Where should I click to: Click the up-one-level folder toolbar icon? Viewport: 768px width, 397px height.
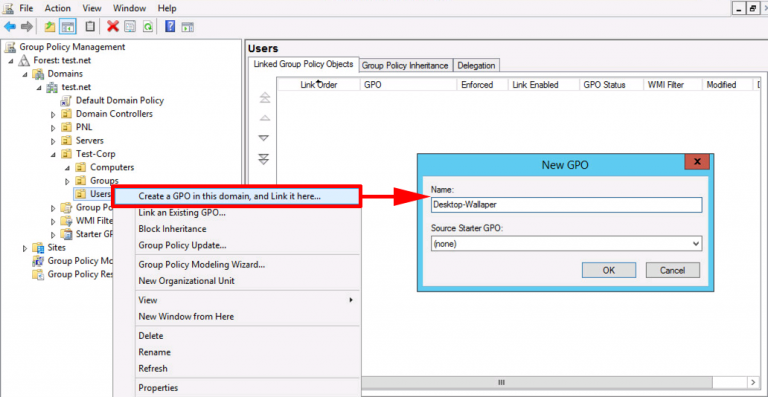pos(50,26)
